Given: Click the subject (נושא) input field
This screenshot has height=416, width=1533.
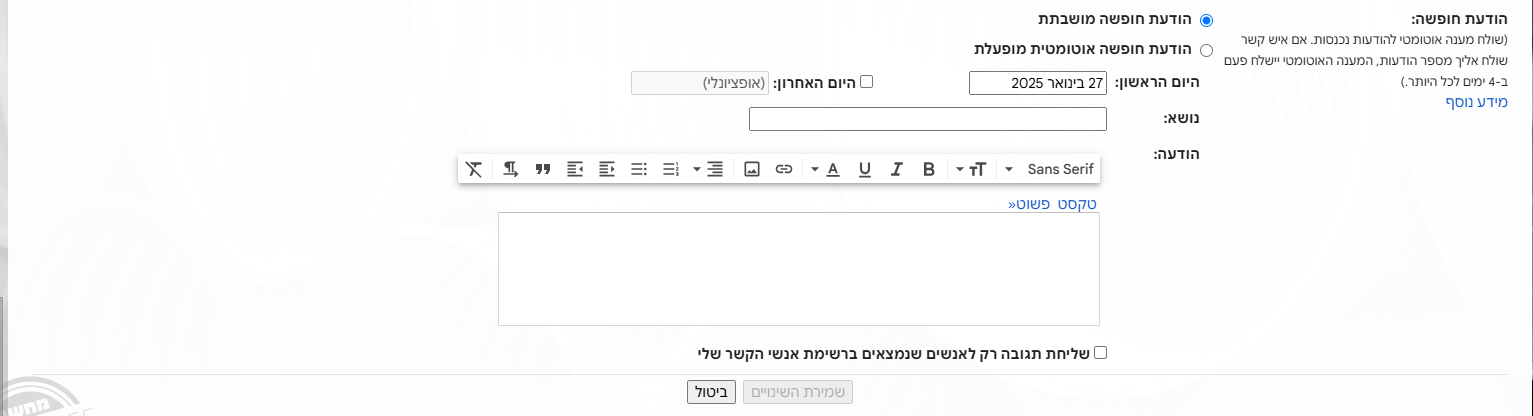Looking at the screenshot, I should click(927, 119).
